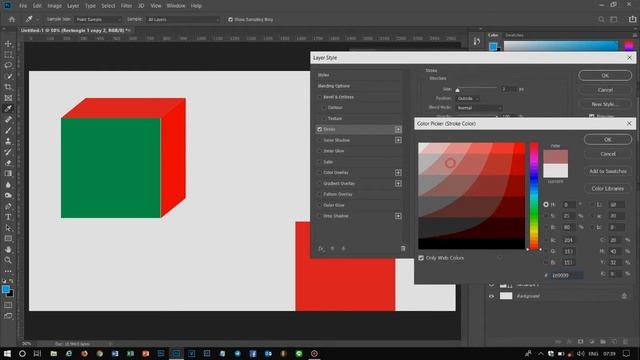Toggle Only Web Colors checkbox
The width and height of the screenshot is (640, 360).
[x=421, y=258]
